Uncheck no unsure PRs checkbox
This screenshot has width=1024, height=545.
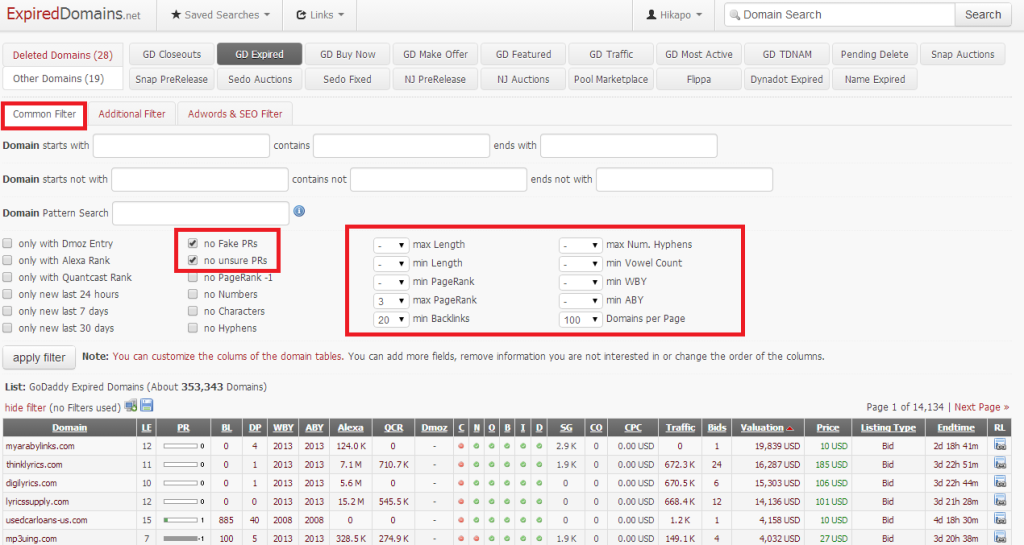click(193, 260)
